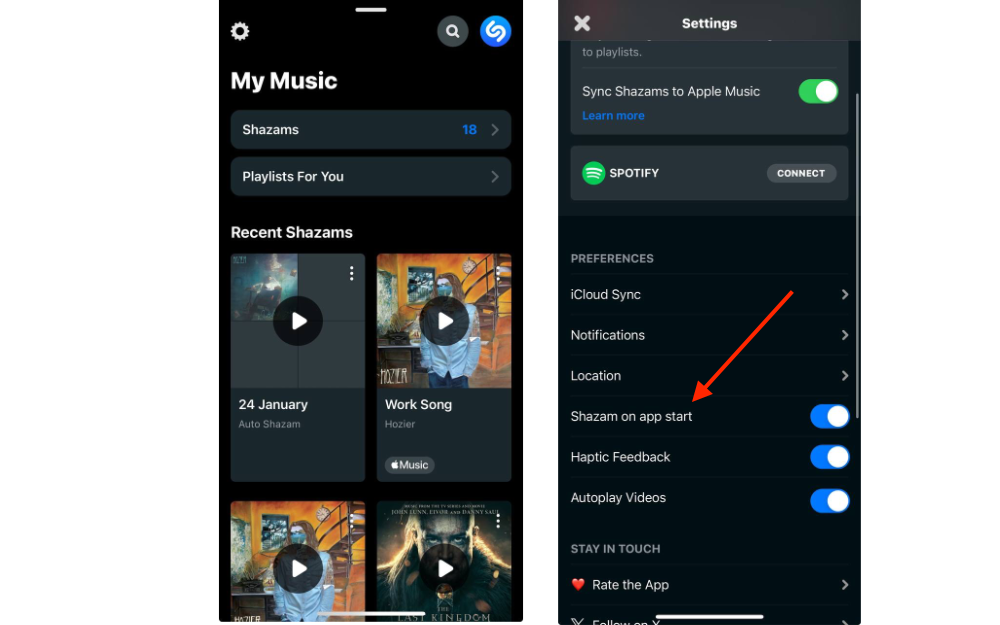The height and width of the screenshot is (625, 1000).
Task: Open iCloud Sync preference
Action: pyautogui.click(x=710, y=294)
